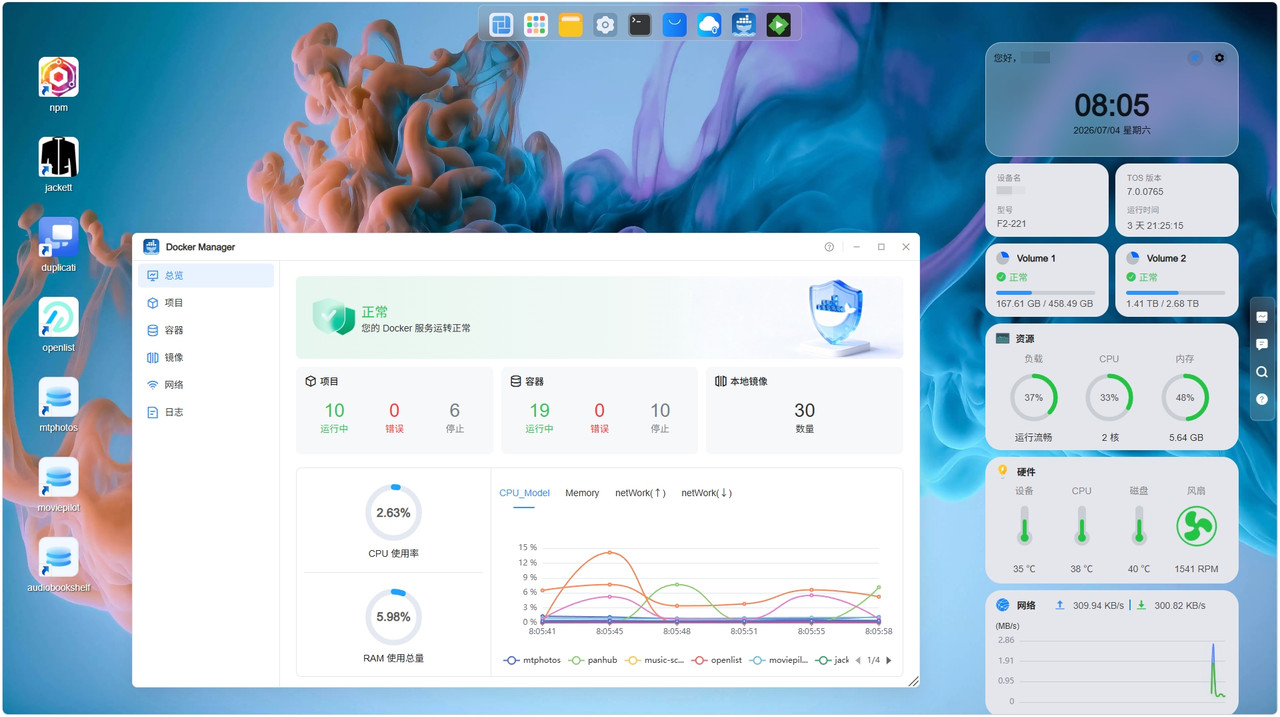This screenshot has width=1280, height=717.
Task: Select 总览 in Docker Manager sidebar
Action: point(206,275)
